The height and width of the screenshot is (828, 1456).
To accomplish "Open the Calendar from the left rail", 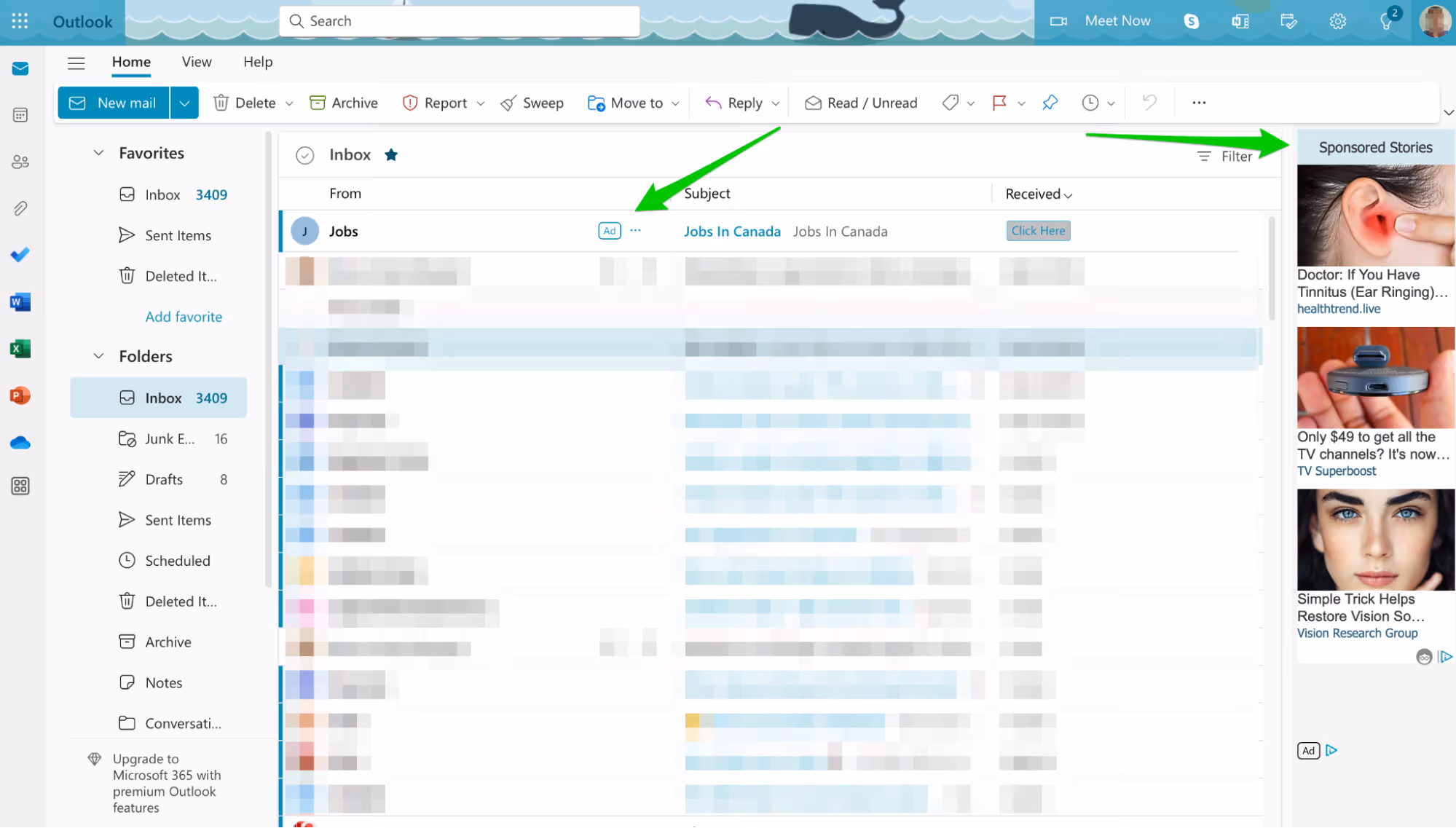I will (x=20, y=114).
